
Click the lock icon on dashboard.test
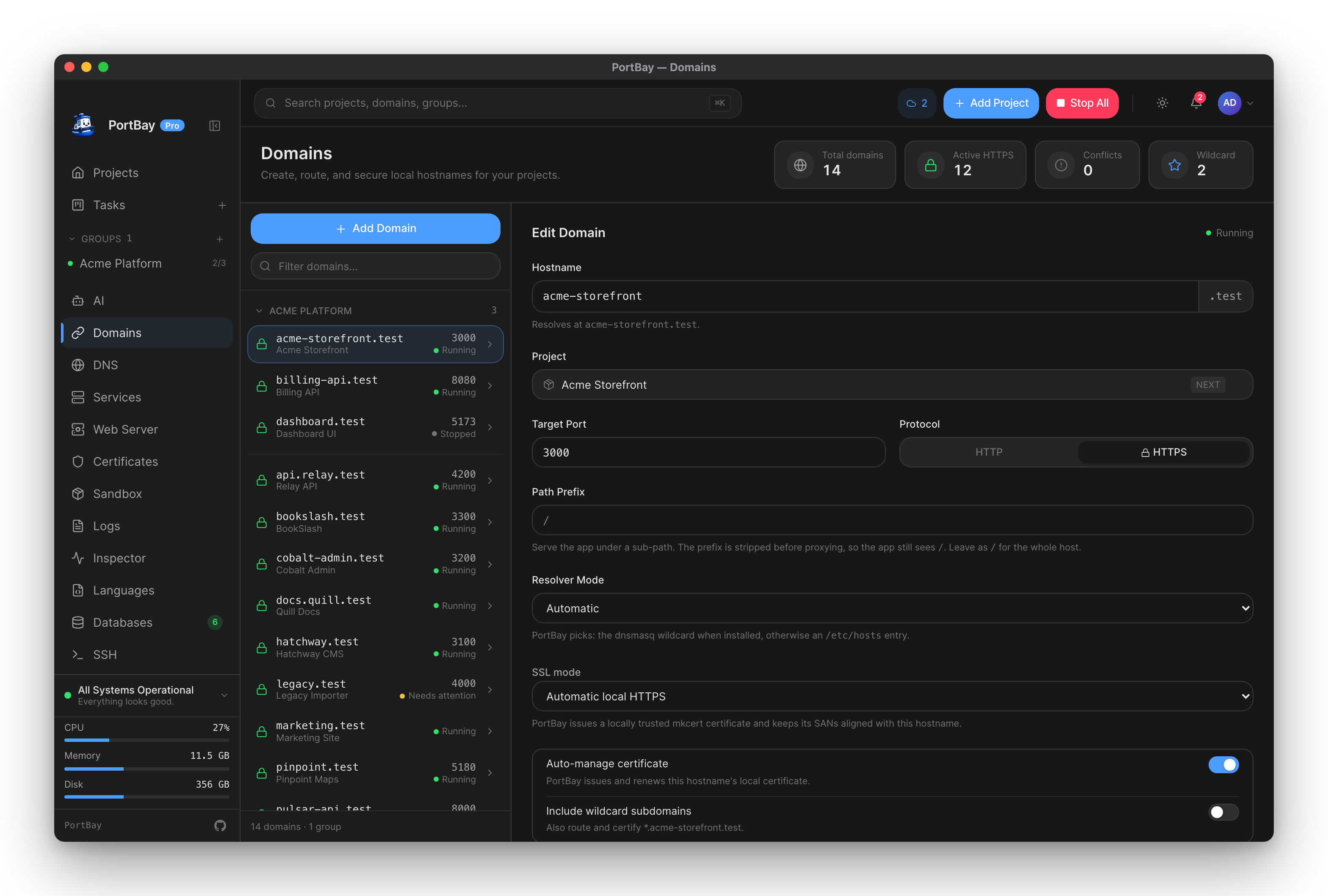pyautogui.click(x=262, y=427)
